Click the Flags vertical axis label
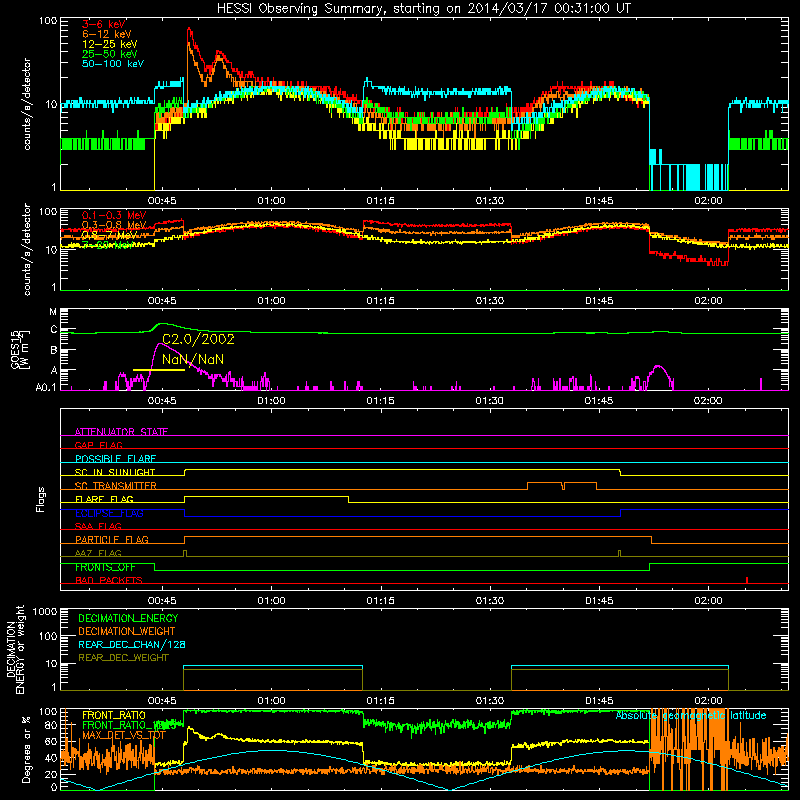 coord(41,499)
